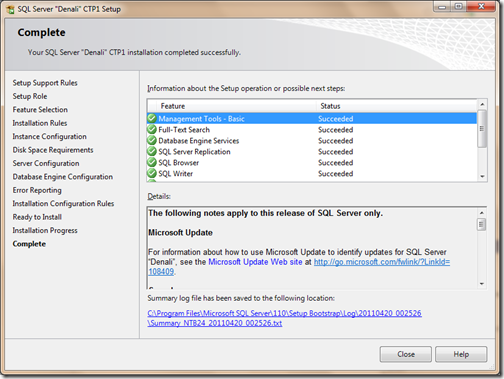Image resolution: width=504 pixels, height=379 pixels.
Task: Click feature list scroll down arrow
Action: pos(482,176)
